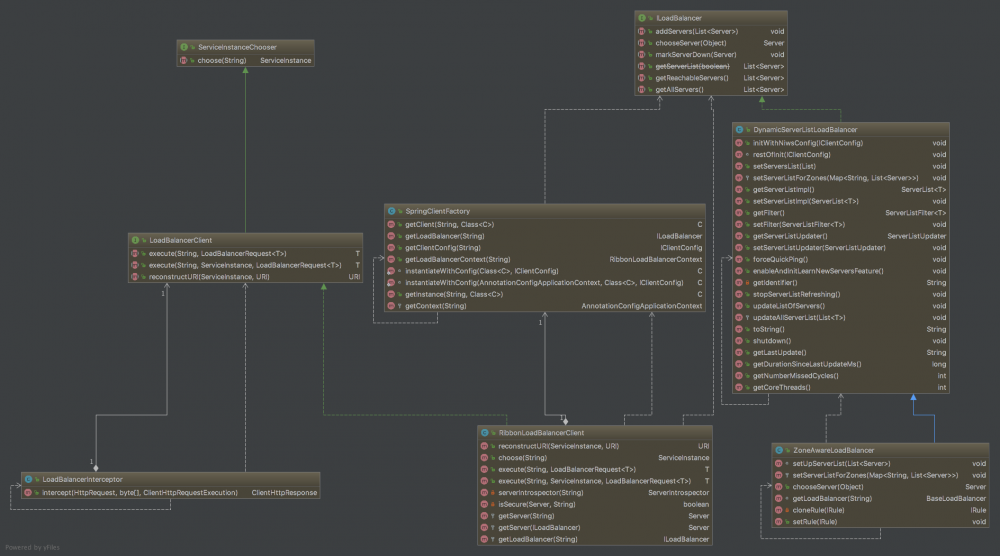Select getDurationSinceLastUpdateMs() method
This screenshot has height=556, width=1000.
pos(841,364)
